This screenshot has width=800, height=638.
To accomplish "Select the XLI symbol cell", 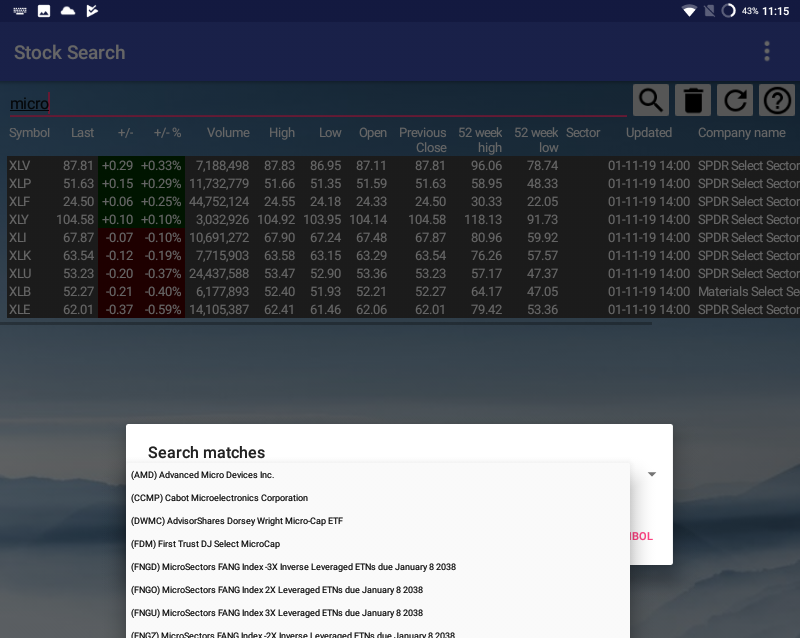I will 17,237.
